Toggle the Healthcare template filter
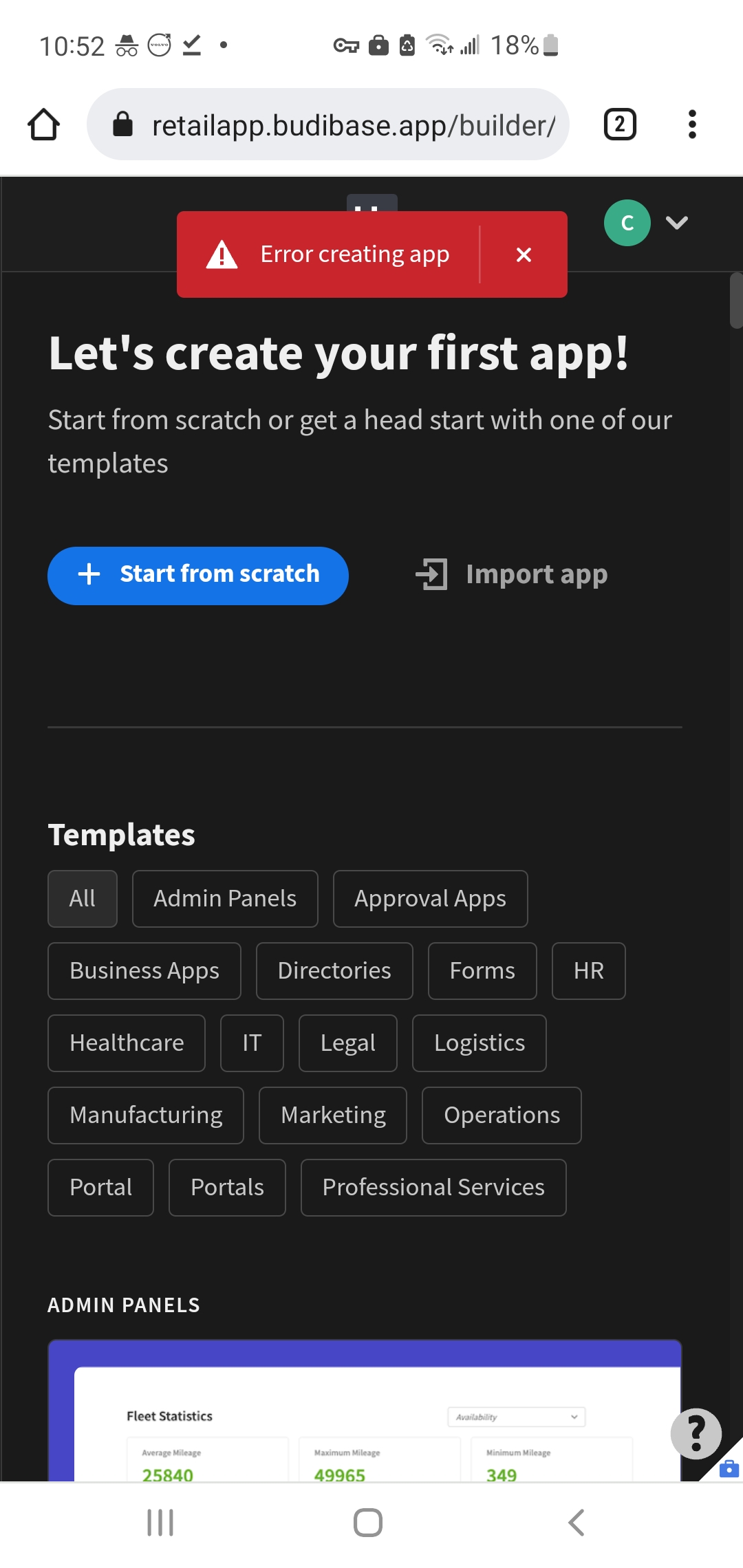This screenshot has width=743, height=1568. pyautogui.click(x=127, y=1043)
